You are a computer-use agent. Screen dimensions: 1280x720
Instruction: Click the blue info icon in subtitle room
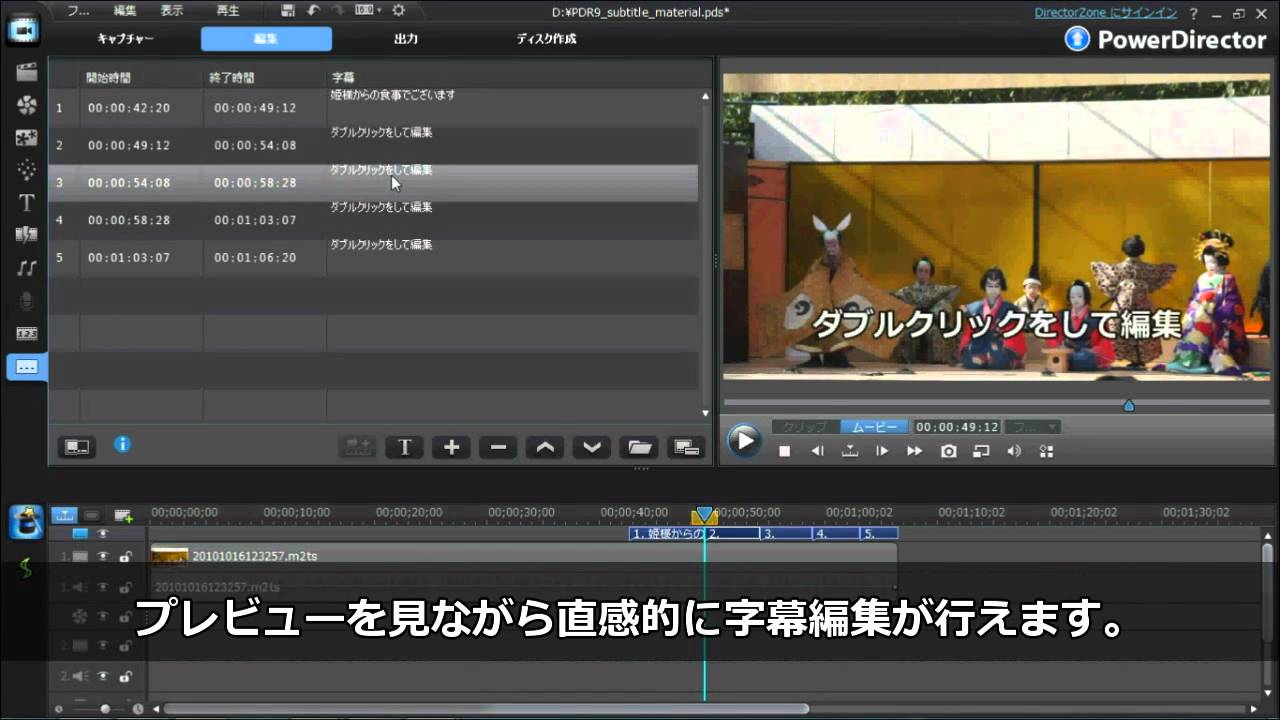123,444
